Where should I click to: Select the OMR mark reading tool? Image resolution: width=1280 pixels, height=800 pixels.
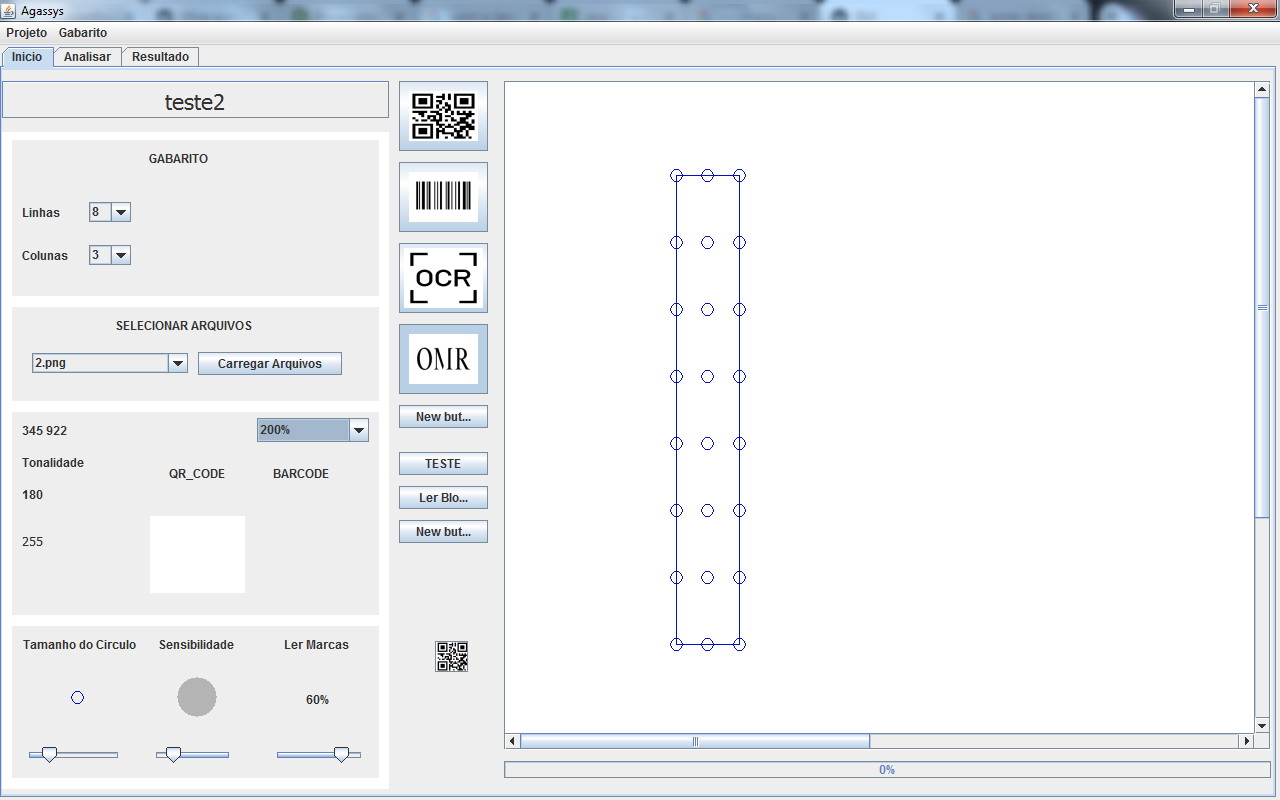[x=443, y=358]
